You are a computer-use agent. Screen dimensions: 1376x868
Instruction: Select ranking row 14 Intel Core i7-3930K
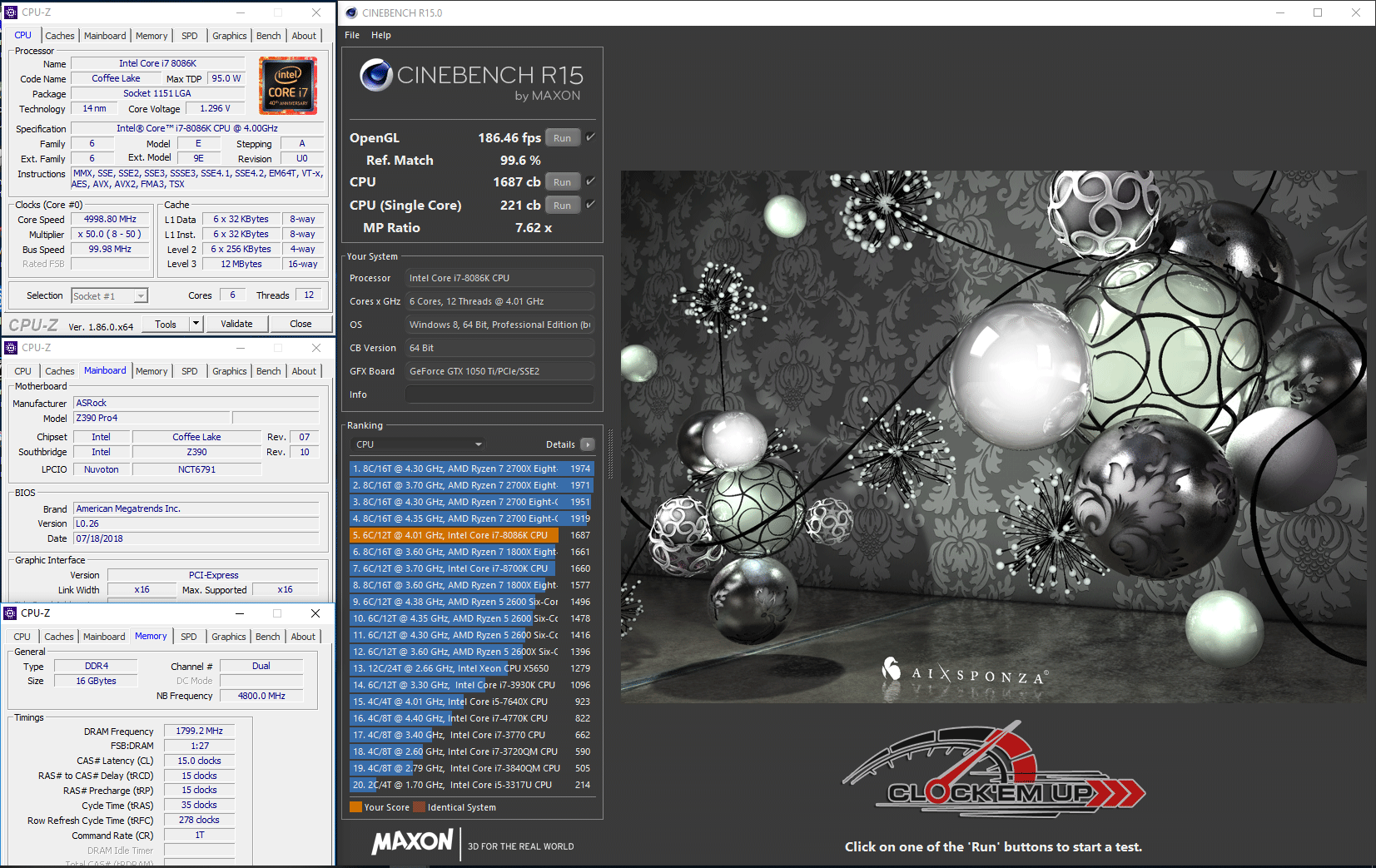coord(471,685)
